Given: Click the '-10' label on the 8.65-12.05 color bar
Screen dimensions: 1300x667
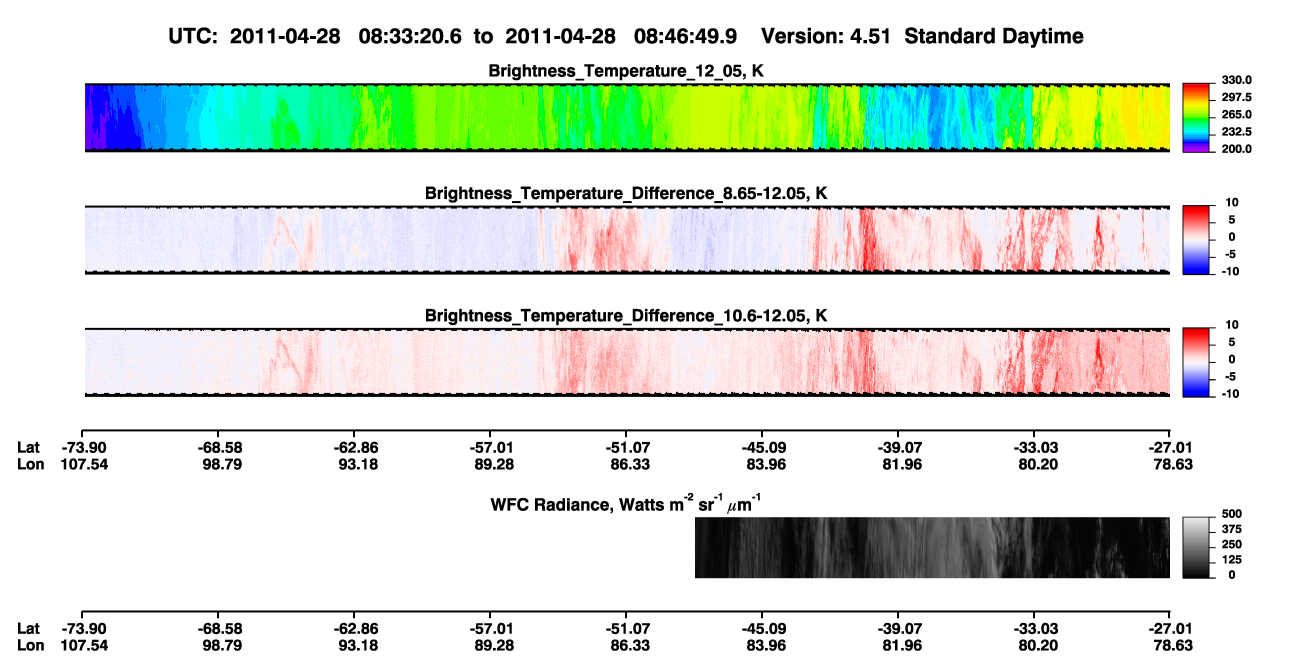Looking at the screenshot, I should click(1231, 270).
